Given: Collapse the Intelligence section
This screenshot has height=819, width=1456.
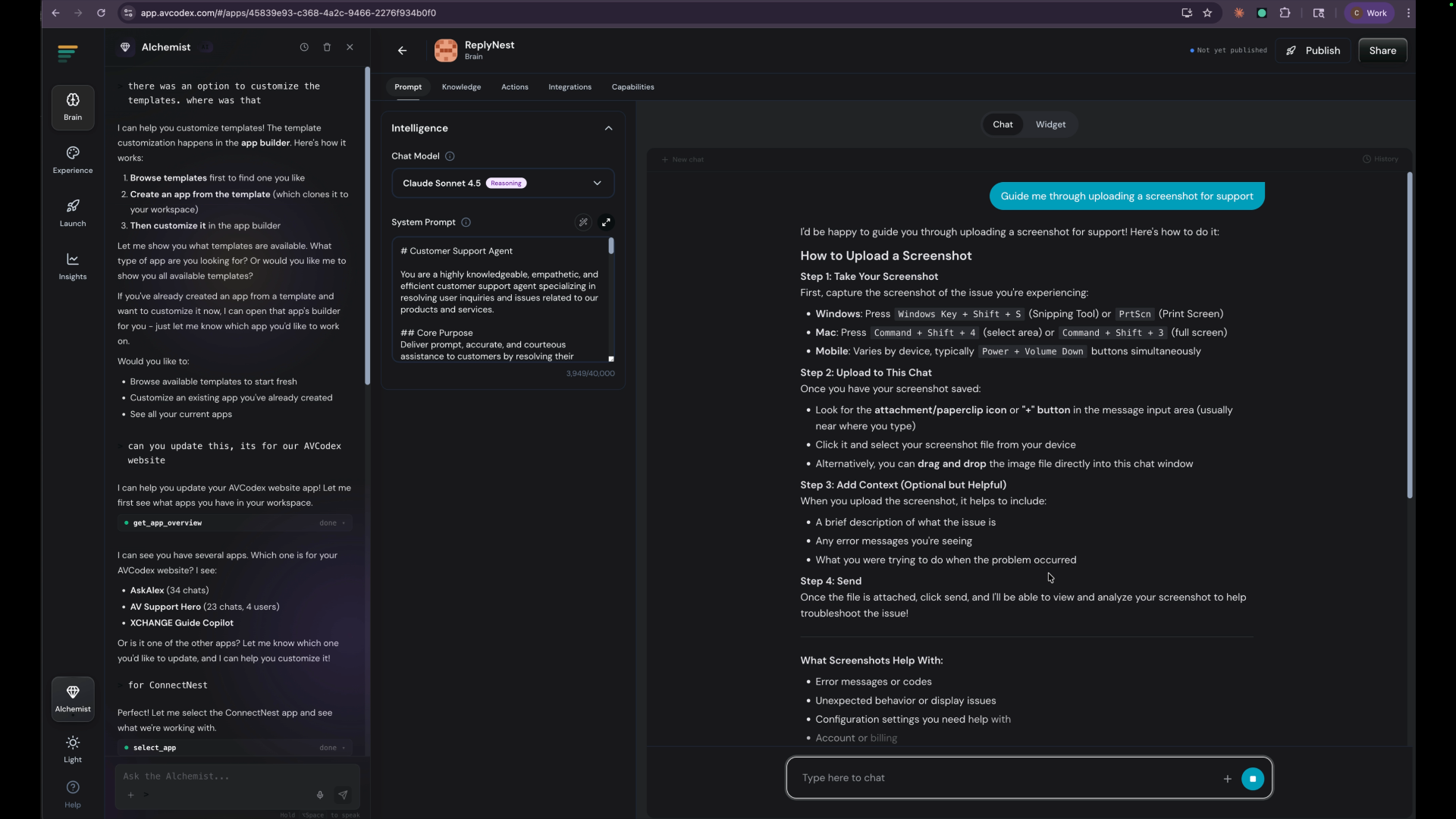Looking at the screenshot, I should 608,128.
